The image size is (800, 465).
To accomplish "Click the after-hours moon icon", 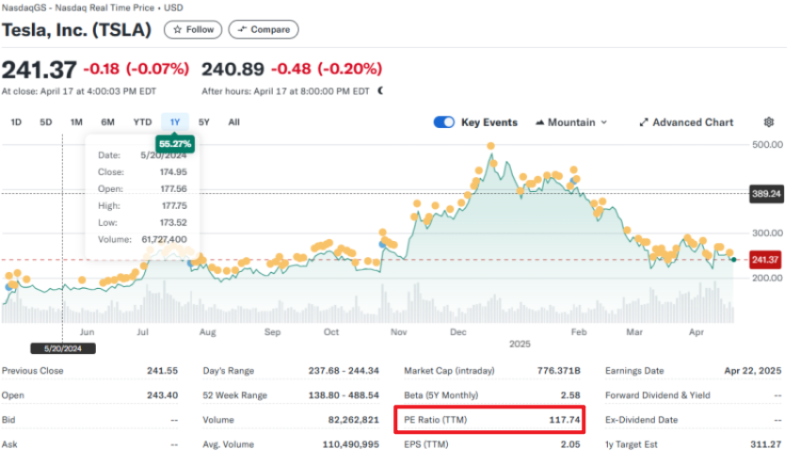I will coord(380,91).
